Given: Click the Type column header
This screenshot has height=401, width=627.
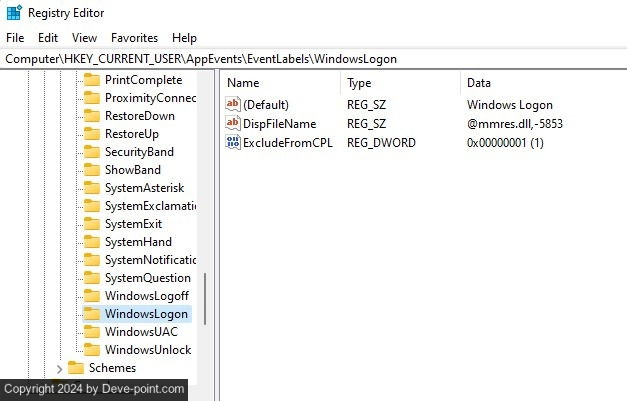Looking at the screenshot, I should coord(400,83).
